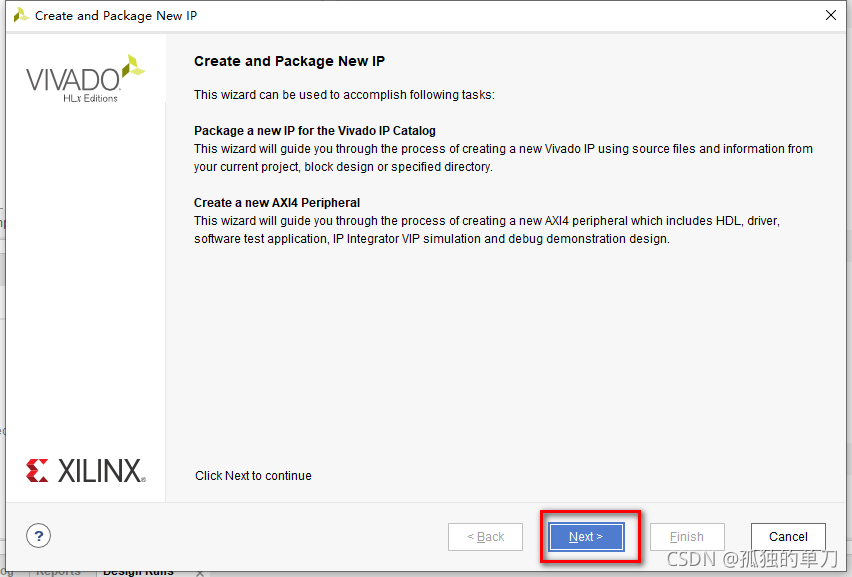This screenshot has width=852, height=577.
Task: Click the Vivado HLx Editions logo
Action: (x=85, y=79)
